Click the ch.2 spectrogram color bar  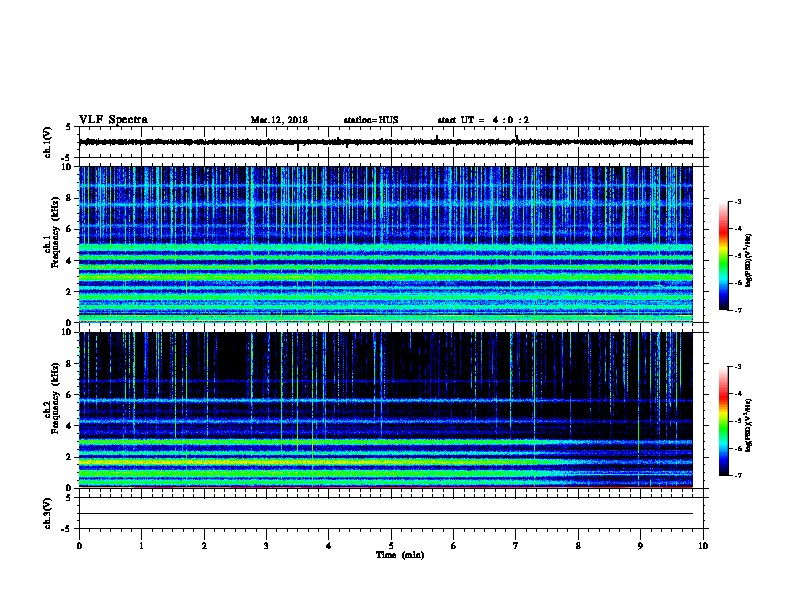pyautogui.click(x=724, y=421)
